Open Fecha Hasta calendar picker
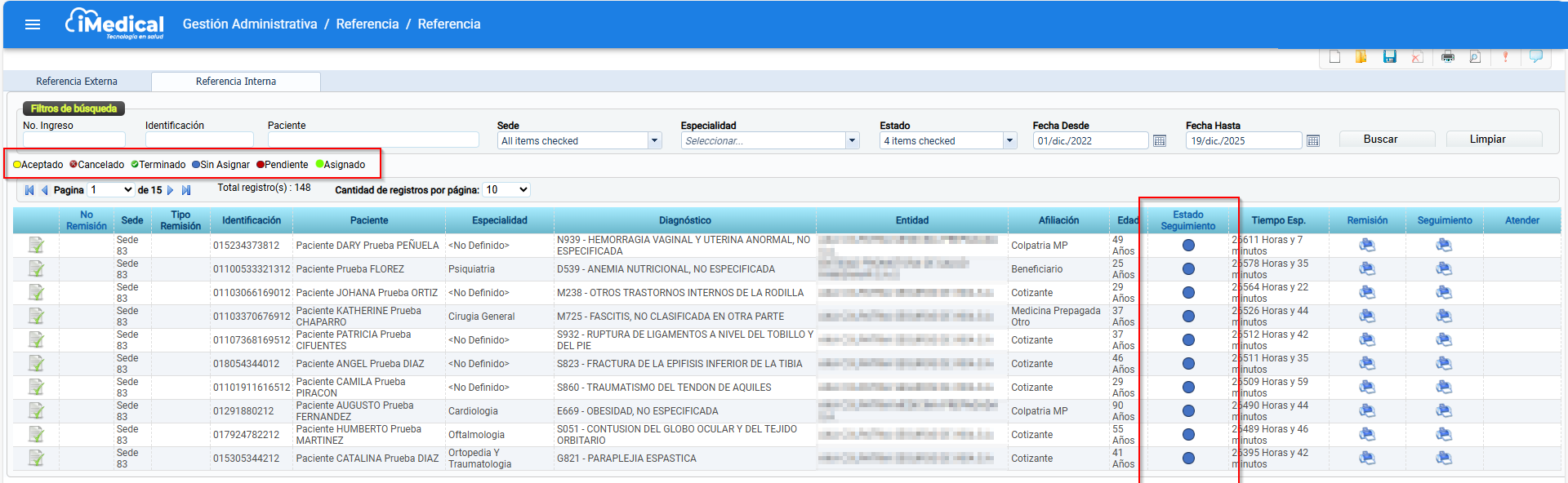The height and width of the screenshot is (483, 1568). point(1312,141)
